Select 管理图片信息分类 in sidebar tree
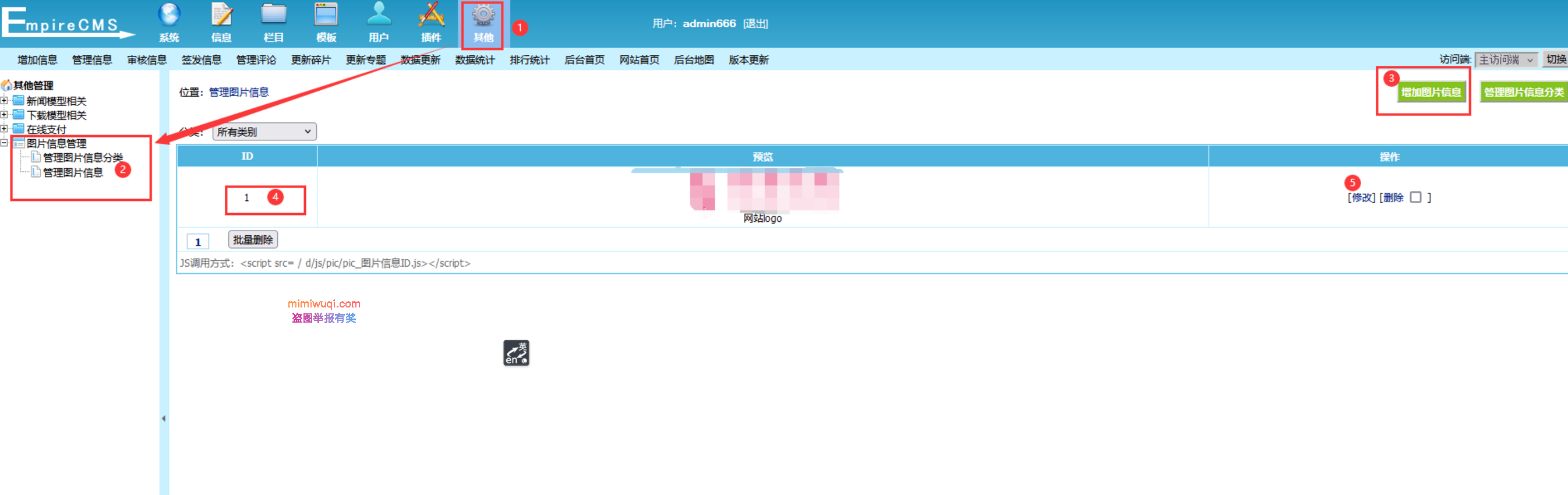The image size is (1568, 495). point(83,158)
